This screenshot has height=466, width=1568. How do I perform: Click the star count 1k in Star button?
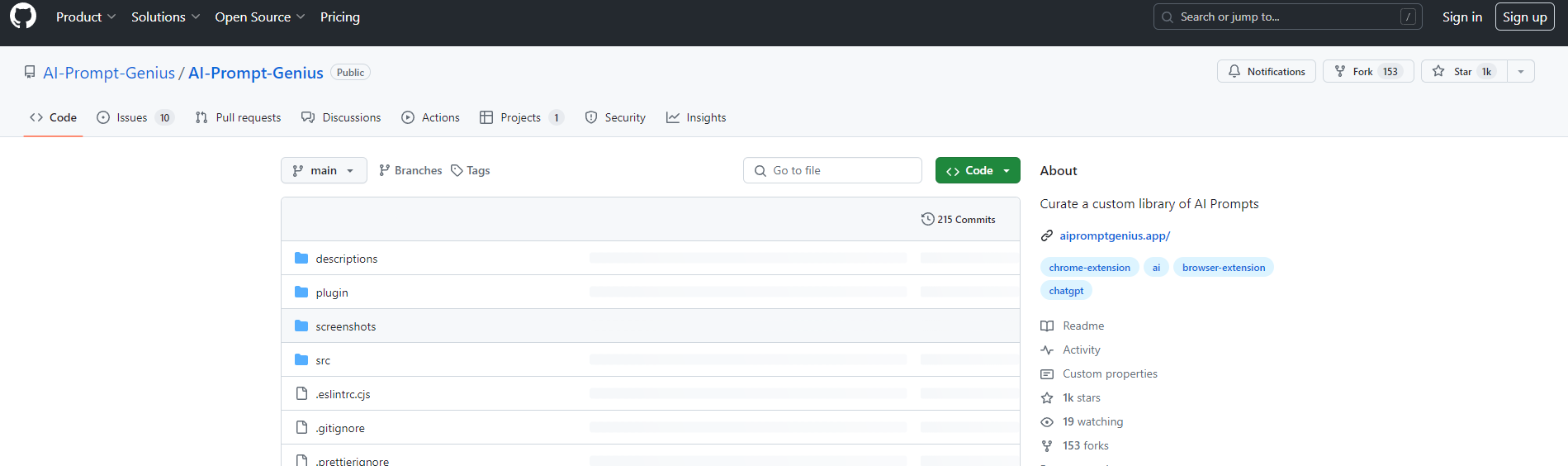(1486, 72)
